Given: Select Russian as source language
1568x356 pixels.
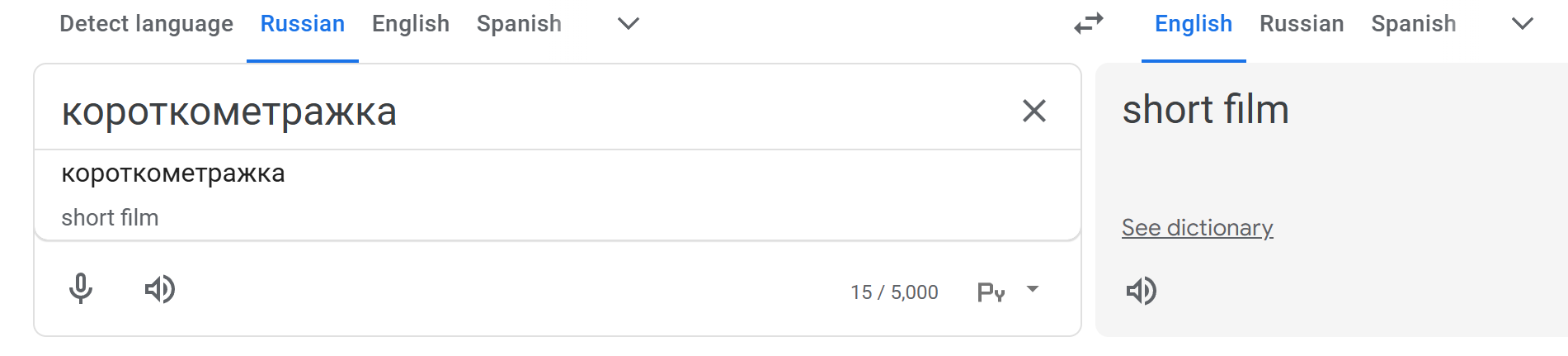Looking at the screenshot, I should pos(303,24).
